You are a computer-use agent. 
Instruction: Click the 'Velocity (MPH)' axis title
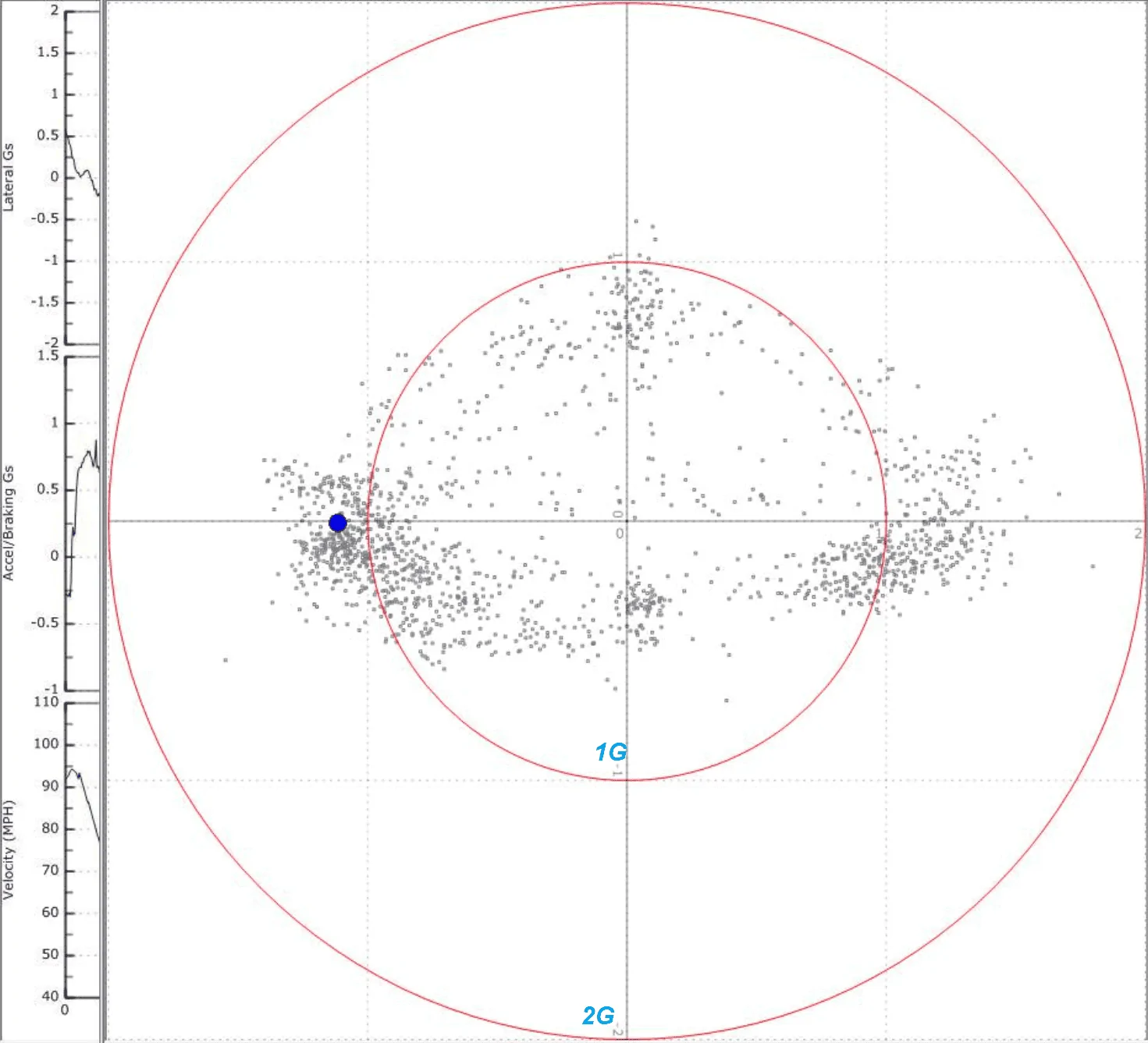coord(9,850)
